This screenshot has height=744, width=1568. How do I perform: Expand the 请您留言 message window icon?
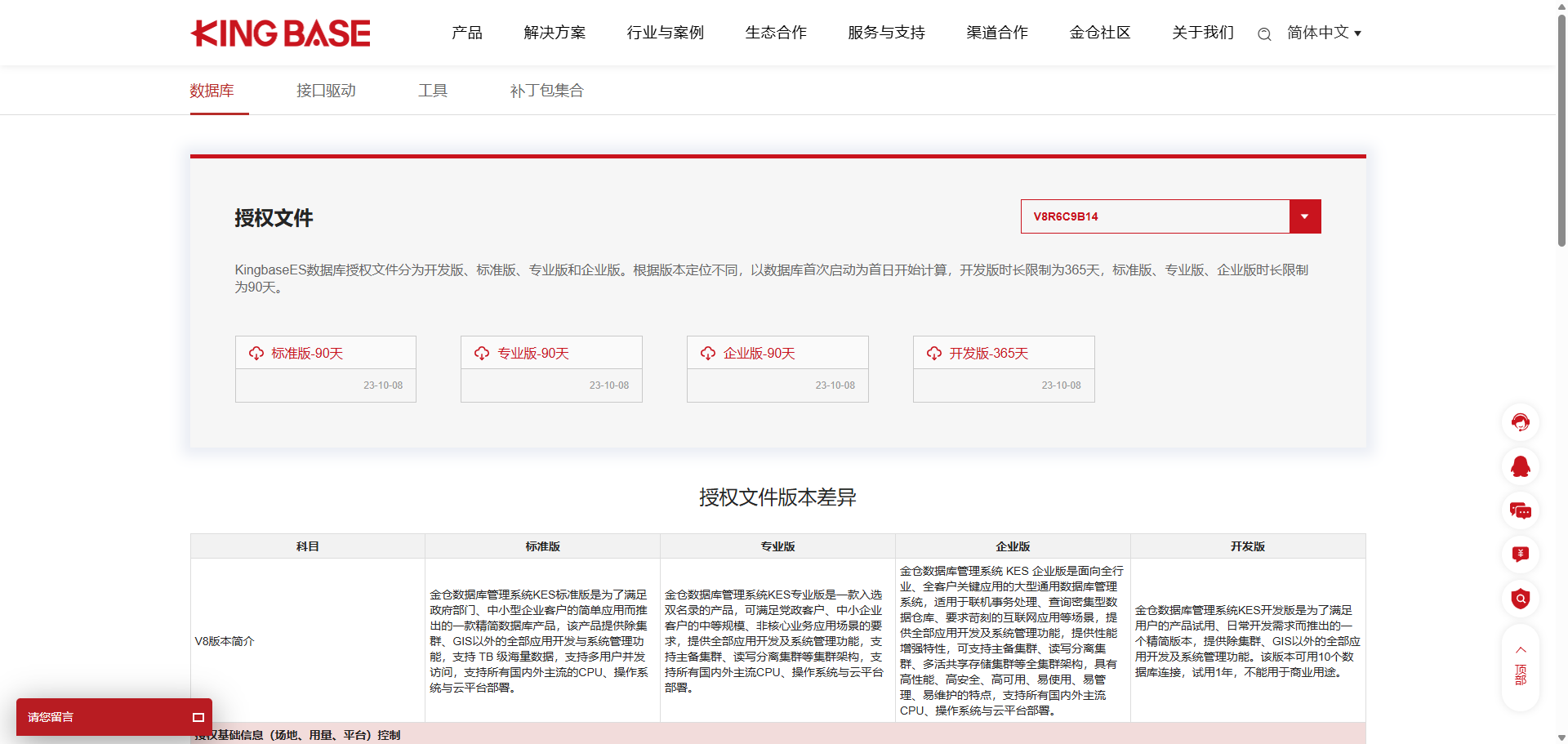pos(198,717)
